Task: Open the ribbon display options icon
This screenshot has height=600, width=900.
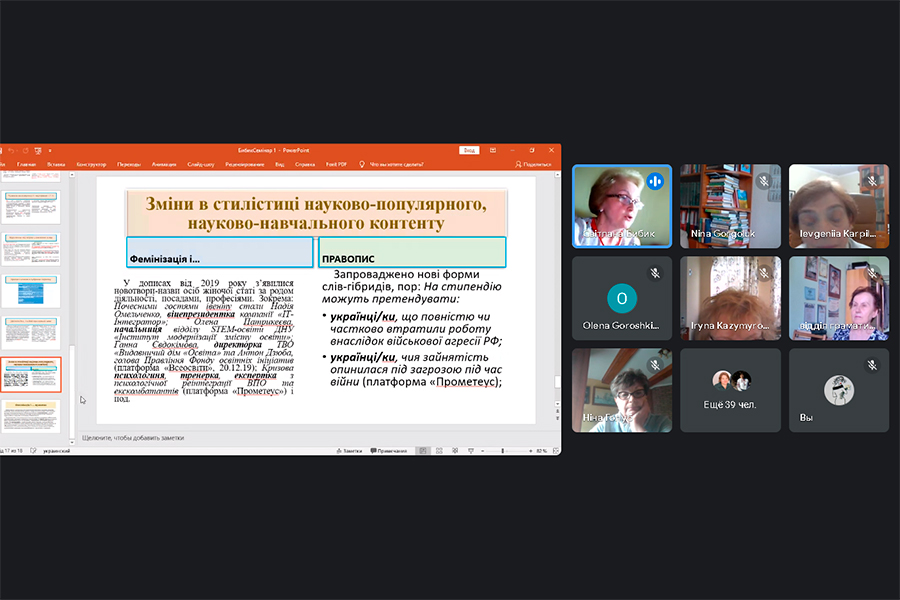Action: click(492, 150)
